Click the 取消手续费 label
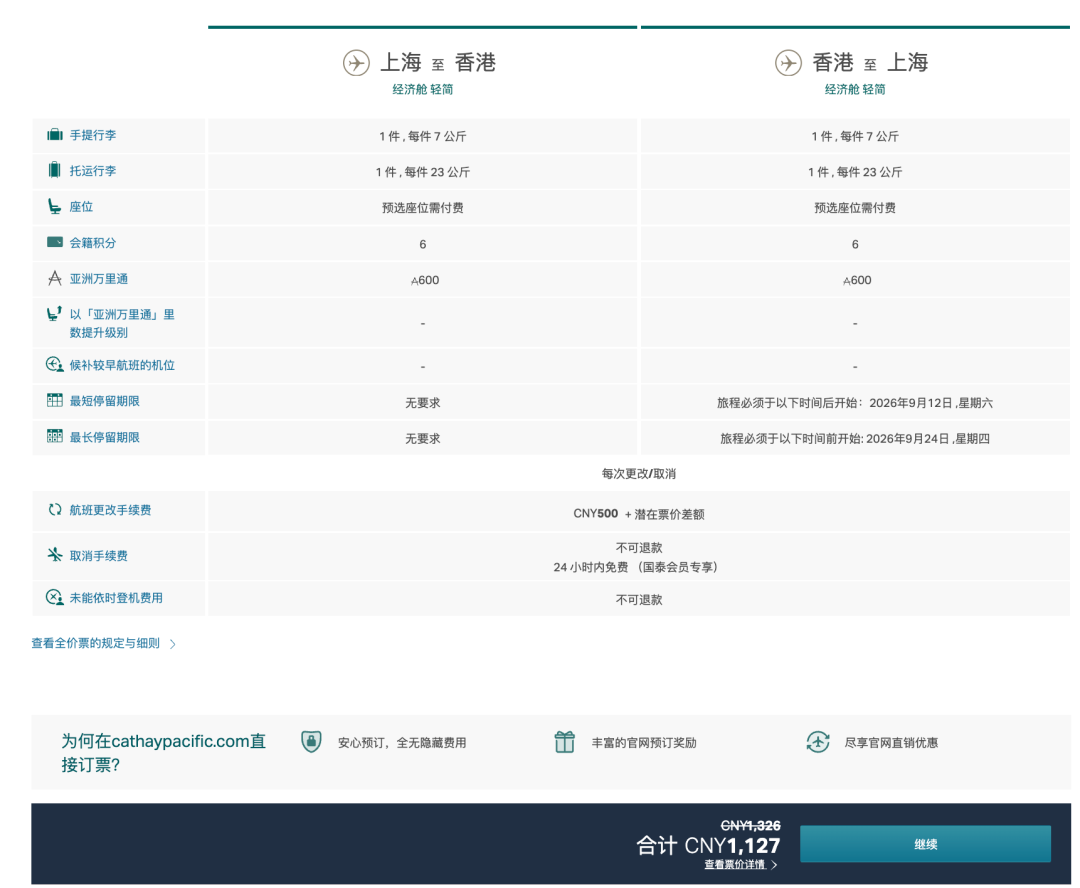 (x=98, y=556)
